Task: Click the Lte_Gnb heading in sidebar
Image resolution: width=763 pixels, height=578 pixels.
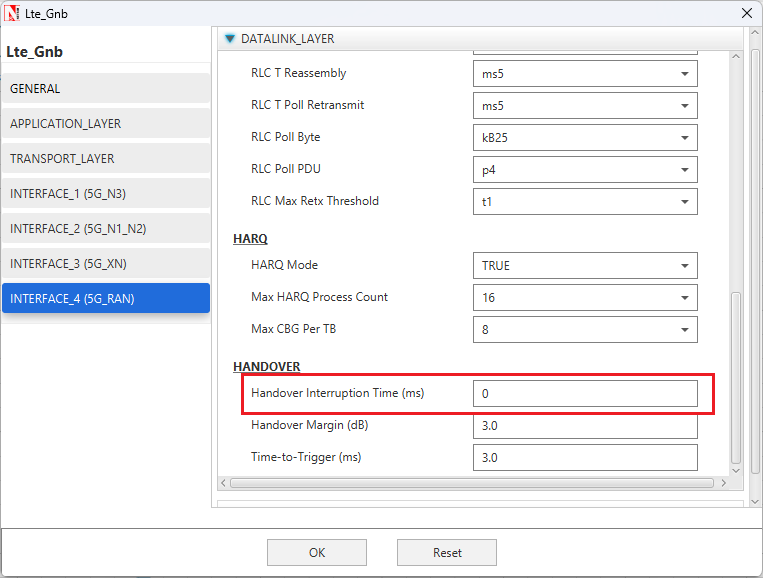Action: (x=34, y=52)
